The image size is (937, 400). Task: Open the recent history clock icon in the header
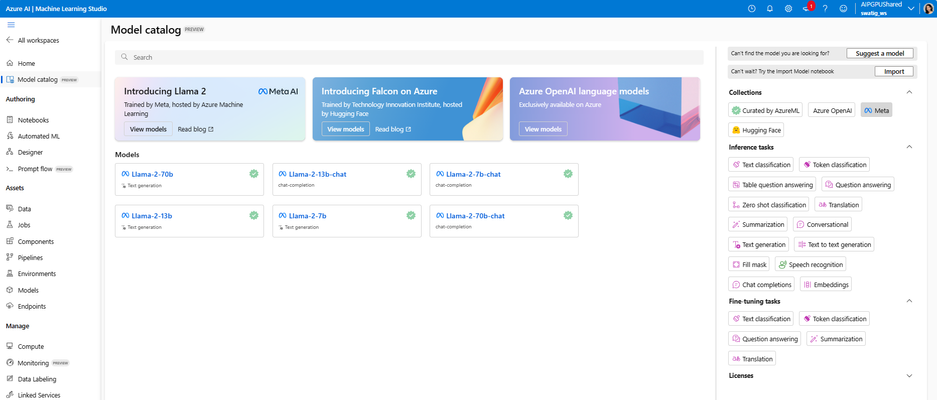[752, 8]
